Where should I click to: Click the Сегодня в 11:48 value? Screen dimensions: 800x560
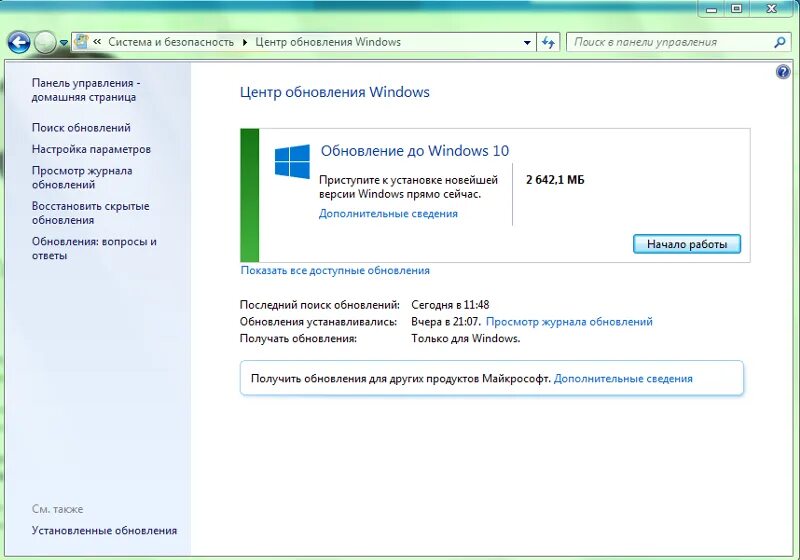(450, 305)
